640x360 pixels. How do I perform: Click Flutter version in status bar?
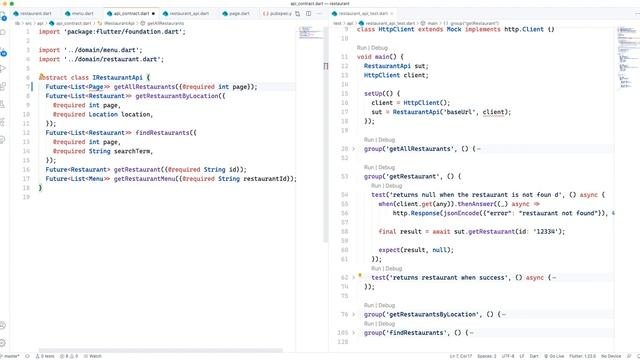[x=582, y=356]
